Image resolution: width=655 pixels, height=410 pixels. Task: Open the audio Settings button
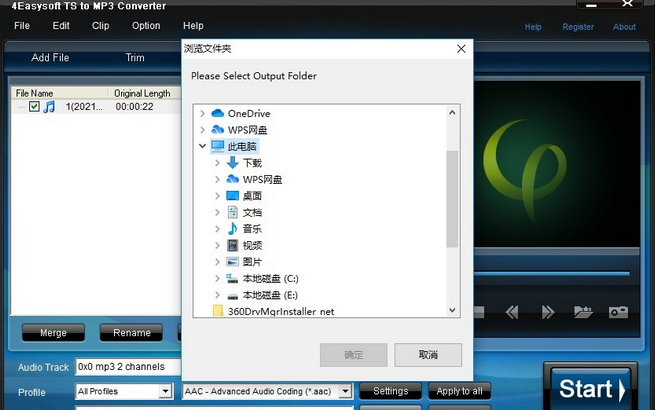390,391
